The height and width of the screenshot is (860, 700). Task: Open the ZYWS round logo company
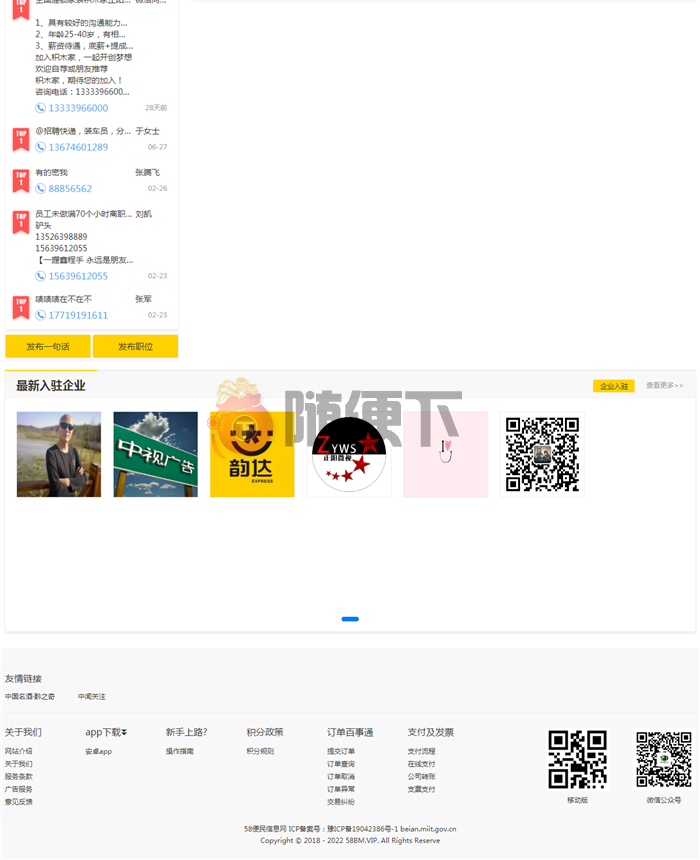pyautogui.click(x=348, y=454)
